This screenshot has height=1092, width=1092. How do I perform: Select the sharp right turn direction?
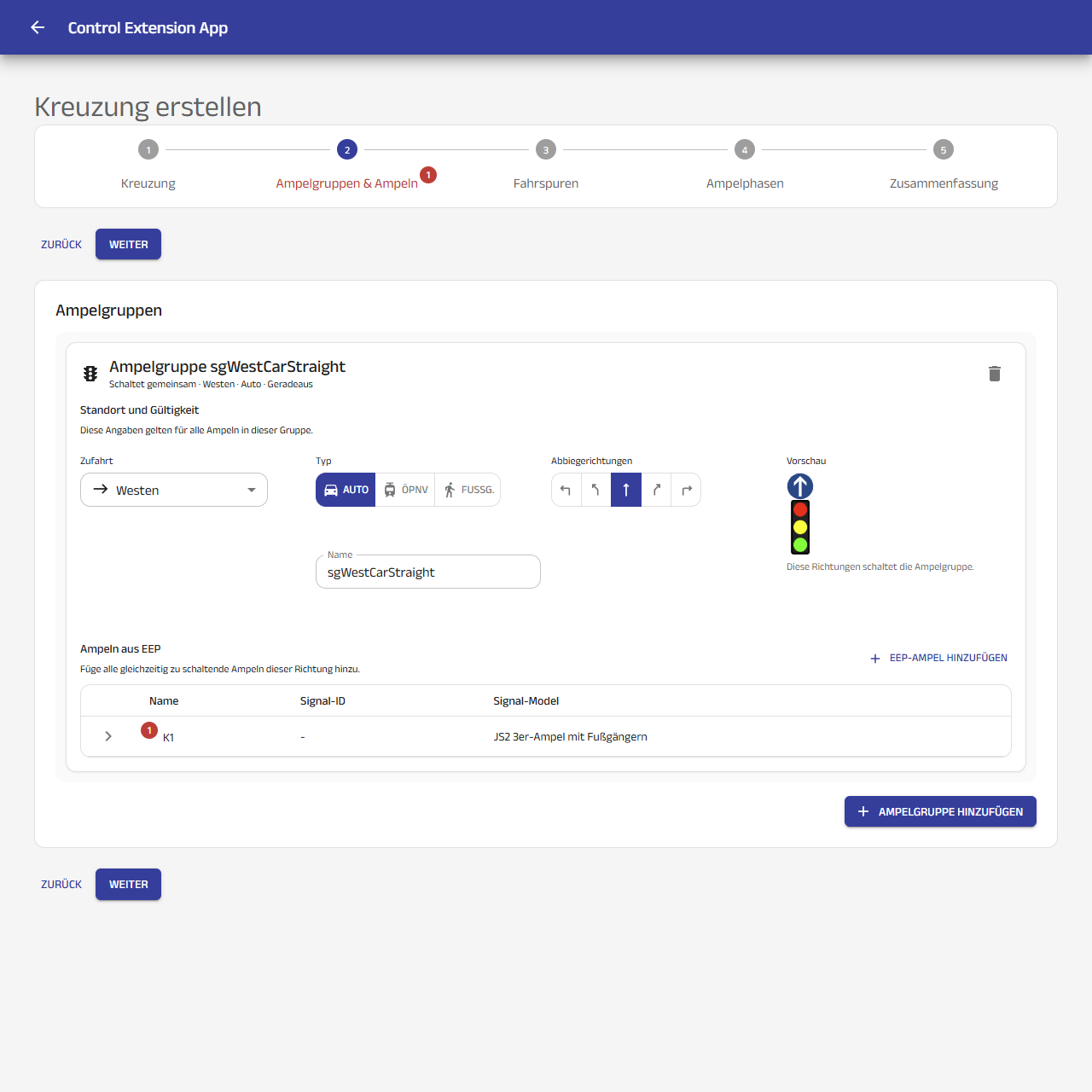(x=686, y=490)
